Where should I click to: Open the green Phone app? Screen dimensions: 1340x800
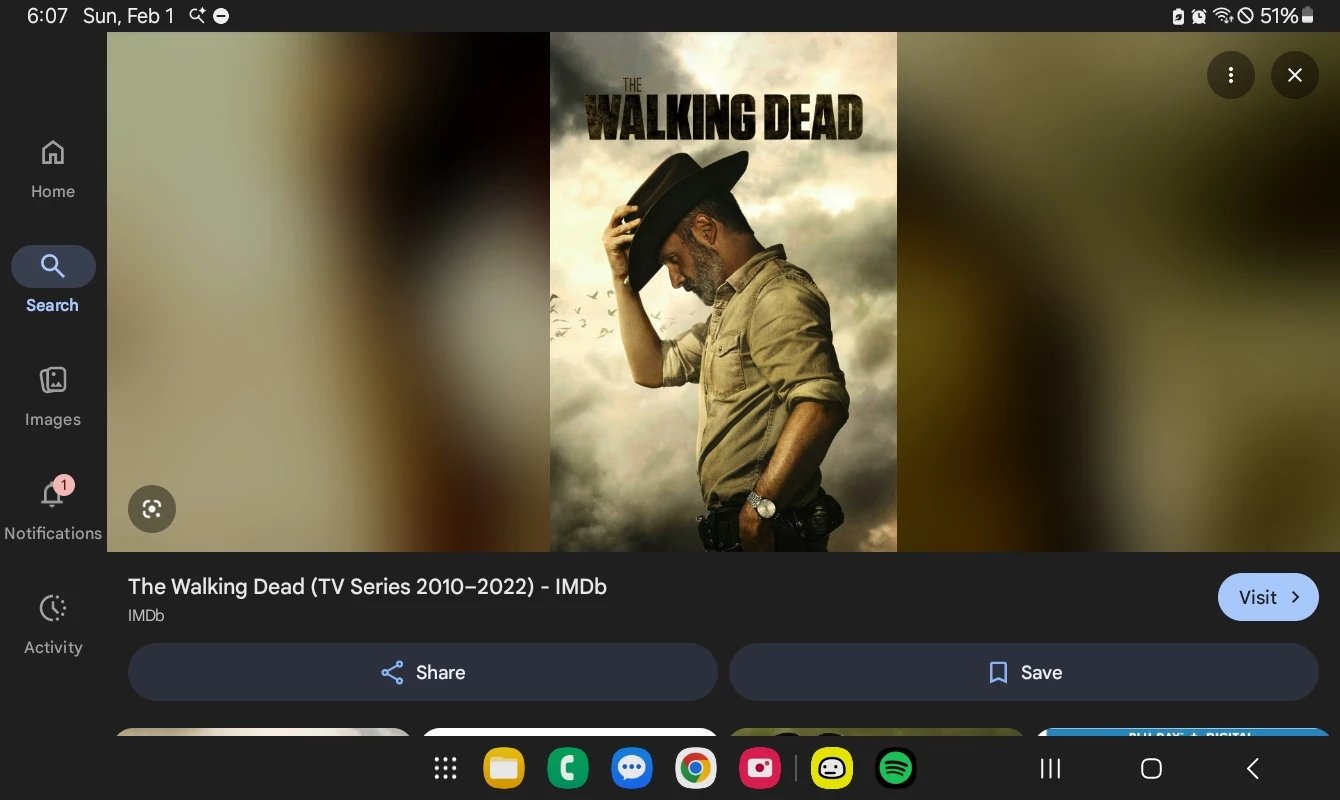pyautogui.click(x=568, y=768)
